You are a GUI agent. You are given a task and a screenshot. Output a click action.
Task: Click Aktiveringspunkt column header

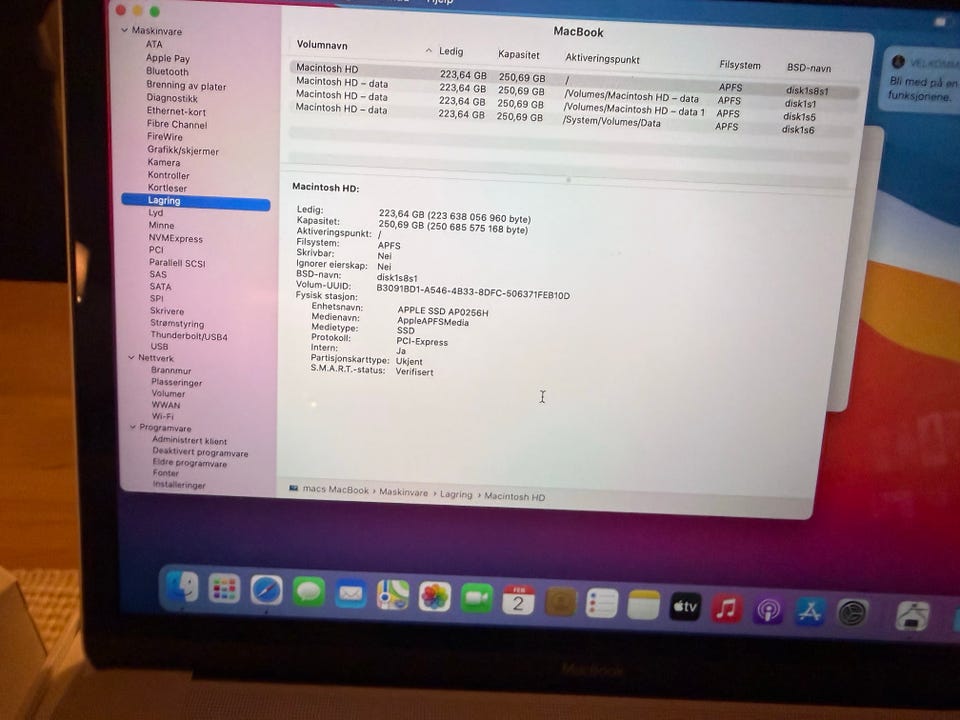pyautogui.click(x=602, y=59)
